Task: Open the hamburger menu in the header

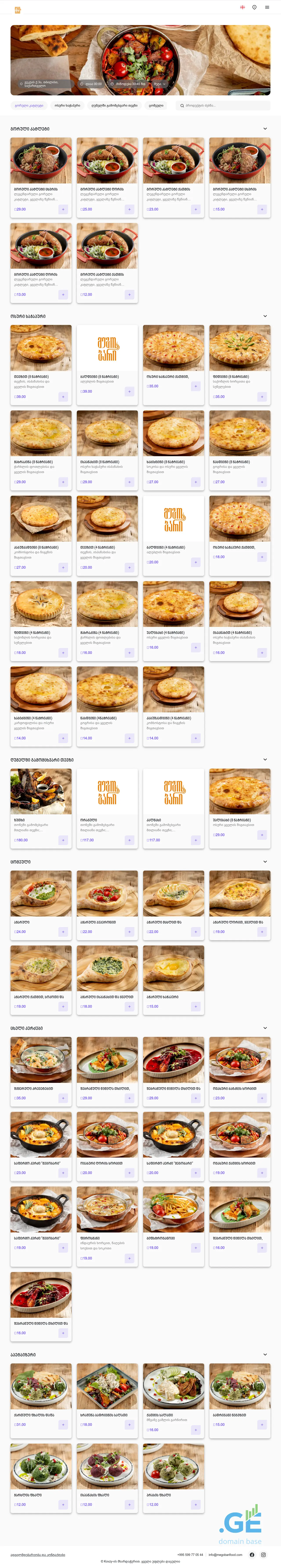Action: click(267, 7)
